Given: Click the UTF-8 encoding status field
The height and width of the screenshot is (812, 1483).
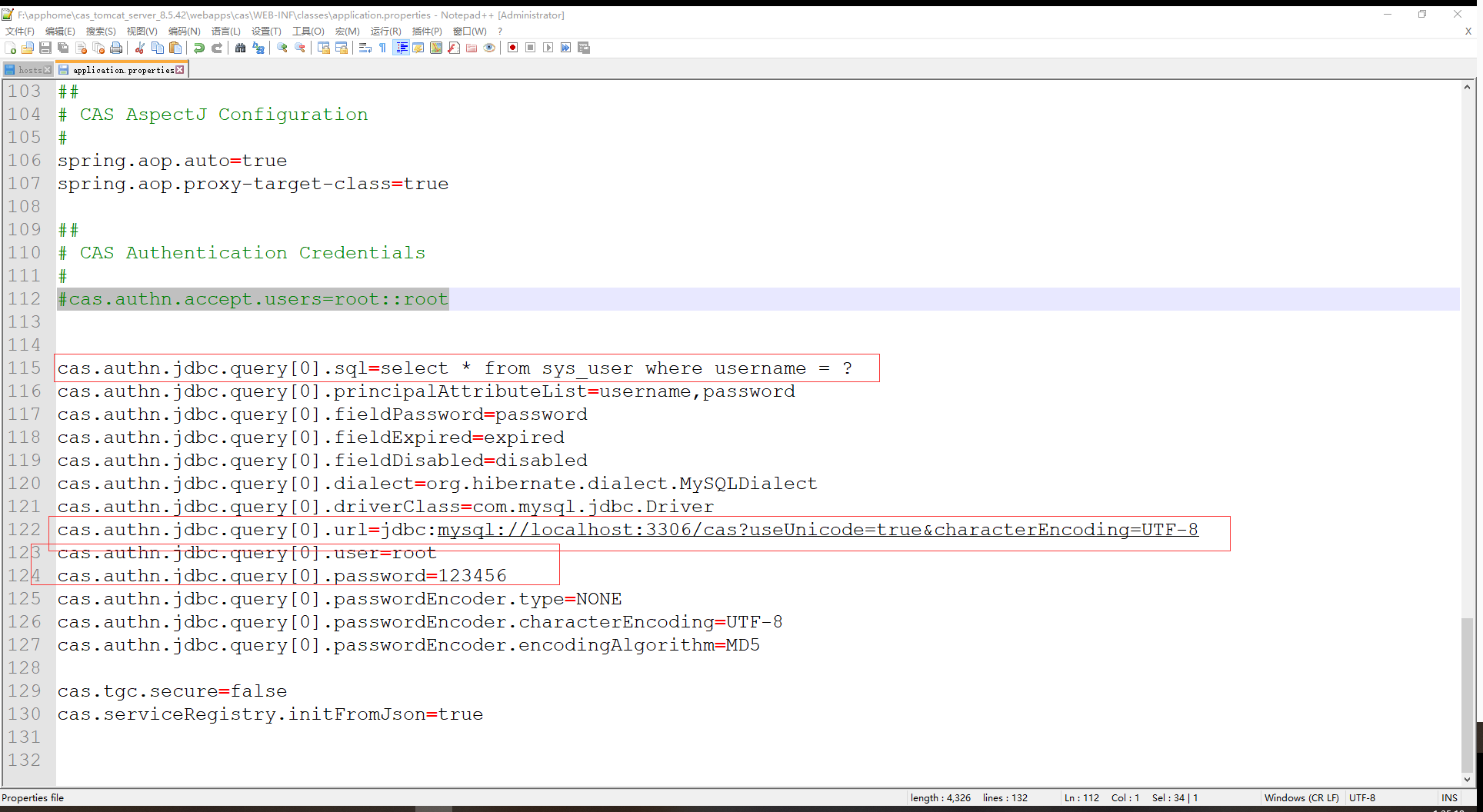Looking at the screenshot, I should (x=1362, y=797).
